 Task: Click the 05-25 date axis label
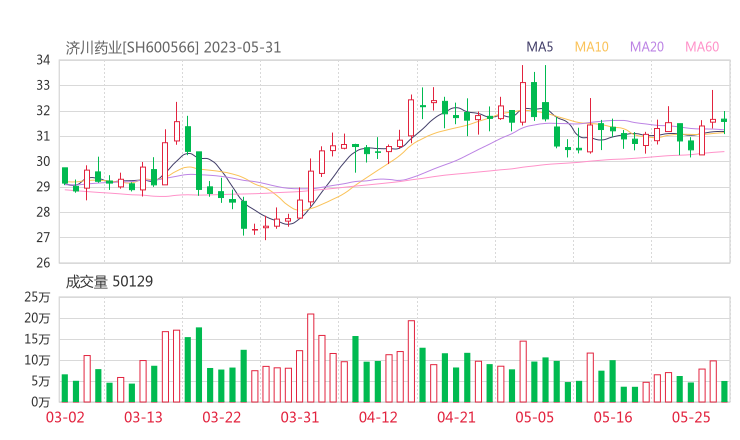point(691,417)
